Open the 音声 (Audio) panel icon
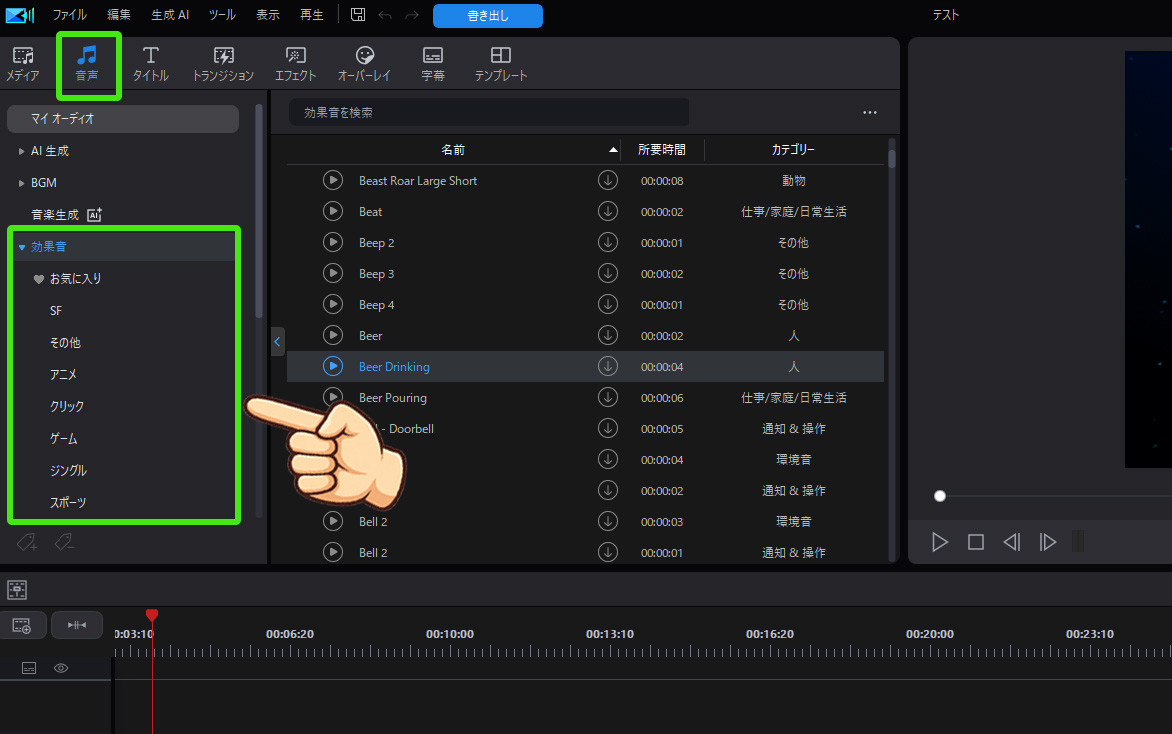 click(88, 63)
